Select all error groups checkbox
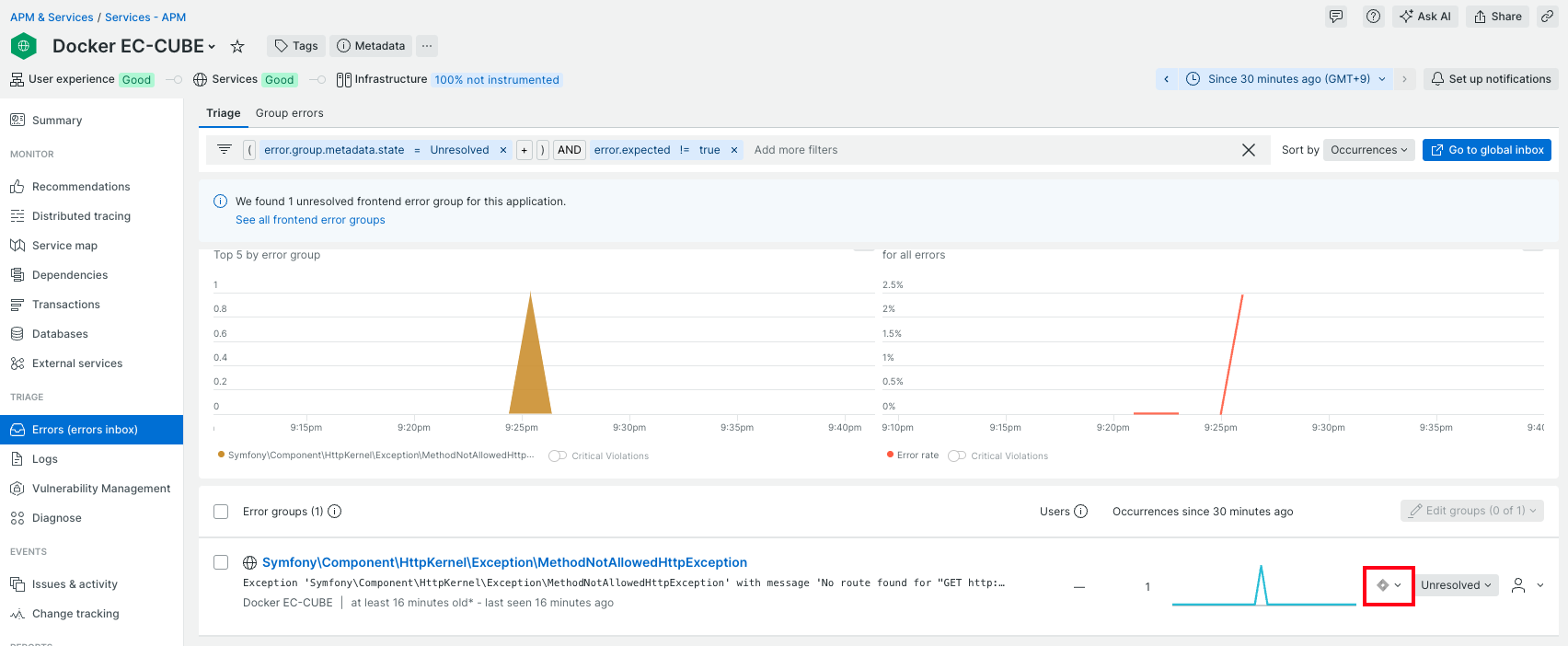 click(221, 512)
